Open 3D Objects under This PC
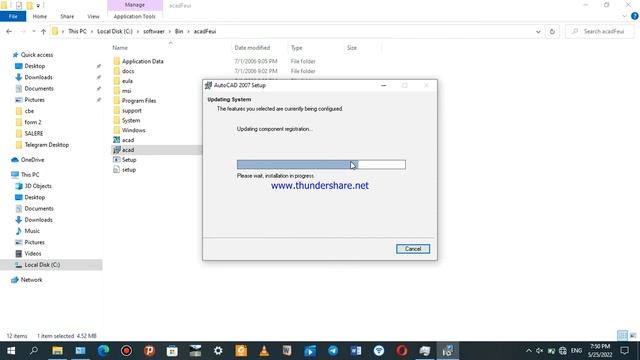This screenshot has height=360, width=640. click(38, 186)
